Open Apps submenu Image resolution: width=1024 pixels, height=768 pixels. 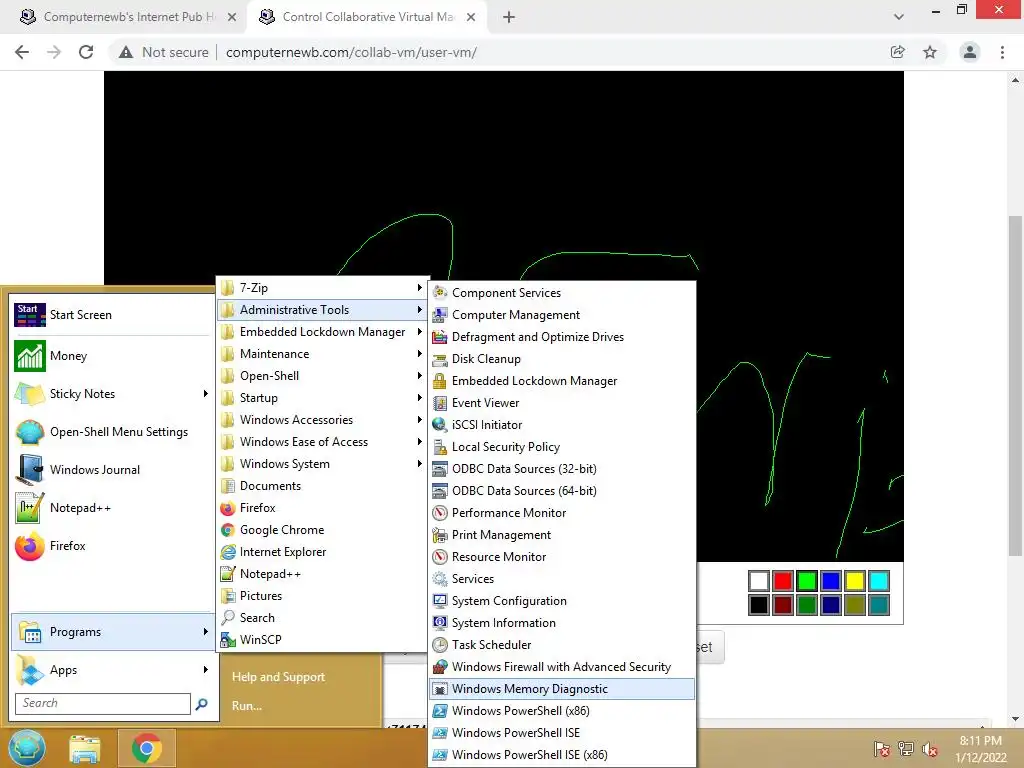112,669
